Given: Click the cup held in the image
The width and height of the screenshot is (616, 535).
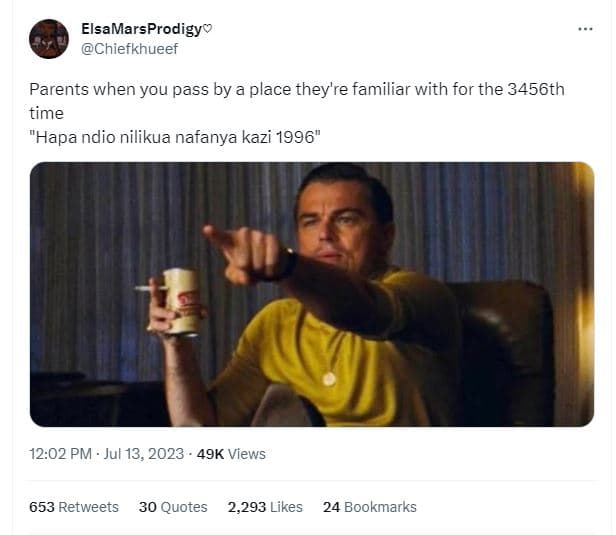Looking at the screenshot, I should pos(181,302).
